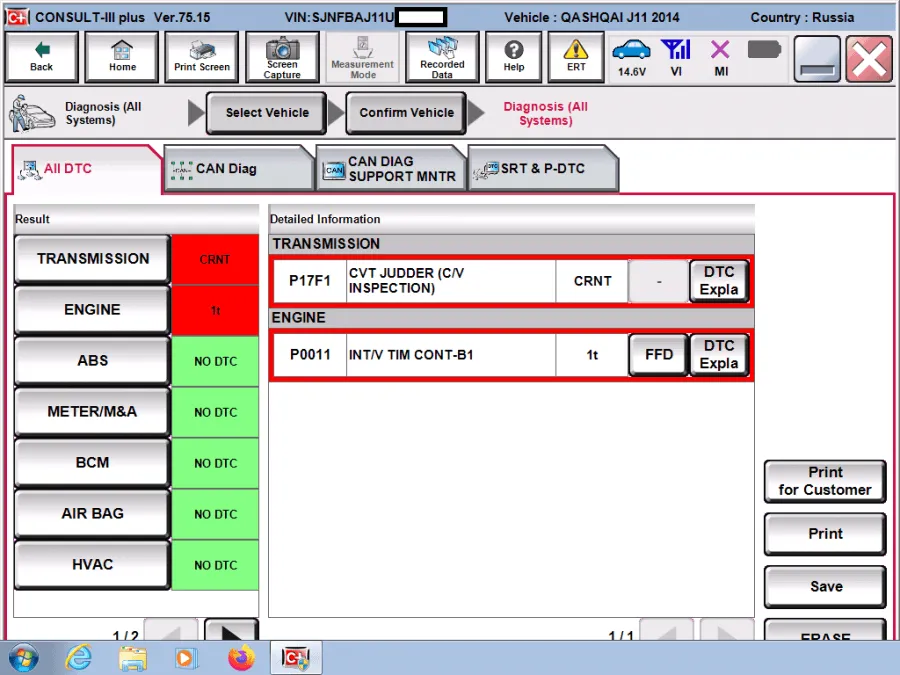Viewport: 900px width, 675px height.
Task: Minimize the CONSULT window
Action: pyautogui.click(x=817, y=58)
